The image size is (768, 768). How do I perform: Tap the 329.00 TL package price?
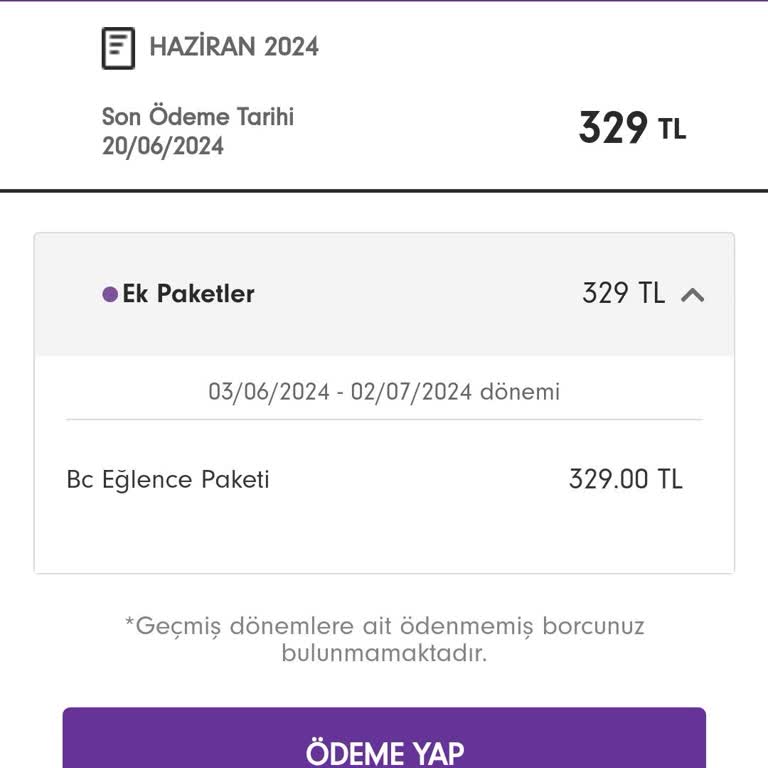pyautogui.click(x=625, y=479)
